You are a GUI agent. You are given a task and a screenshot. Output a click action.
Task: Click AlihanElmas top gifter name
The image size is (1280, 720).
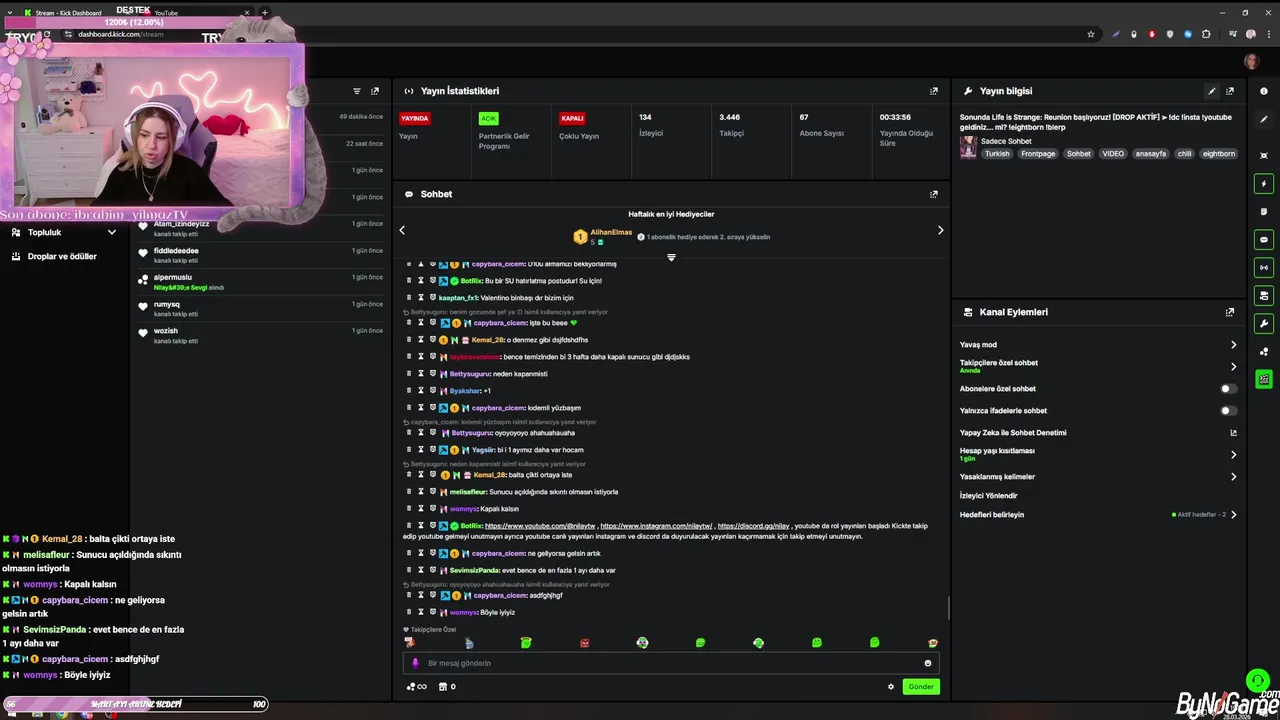tap(611, 232)
